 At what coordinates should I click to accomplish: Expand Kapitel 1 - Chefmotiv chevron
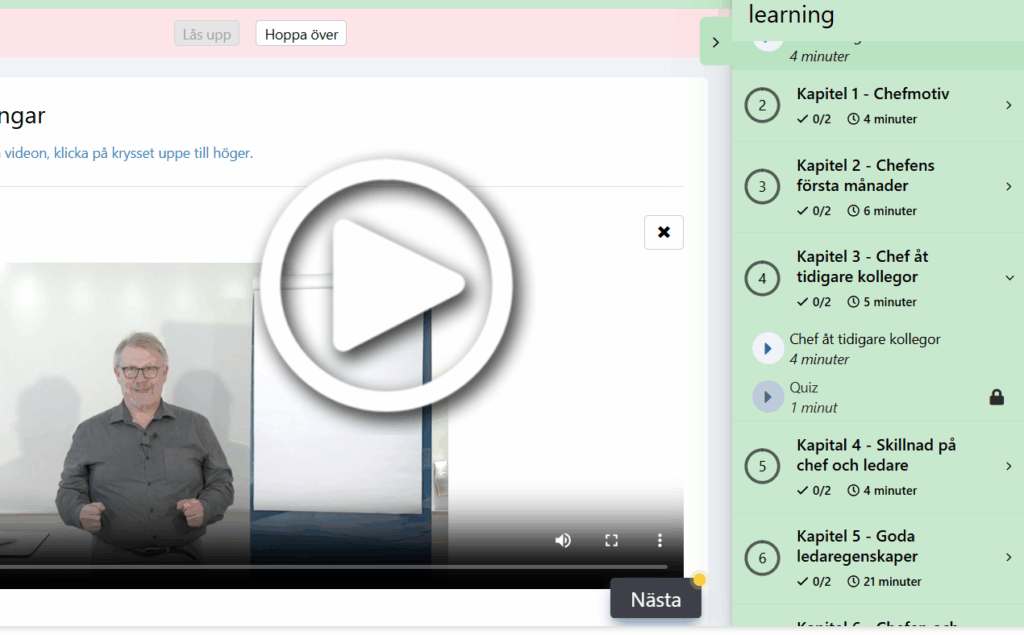1008,106
